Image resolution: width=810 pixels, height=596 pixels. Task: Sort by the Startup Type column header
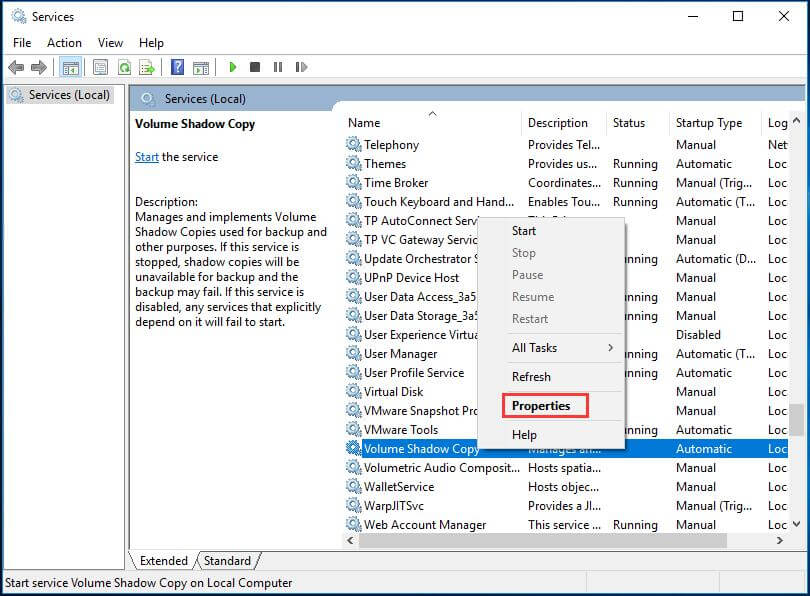point(709,123)
